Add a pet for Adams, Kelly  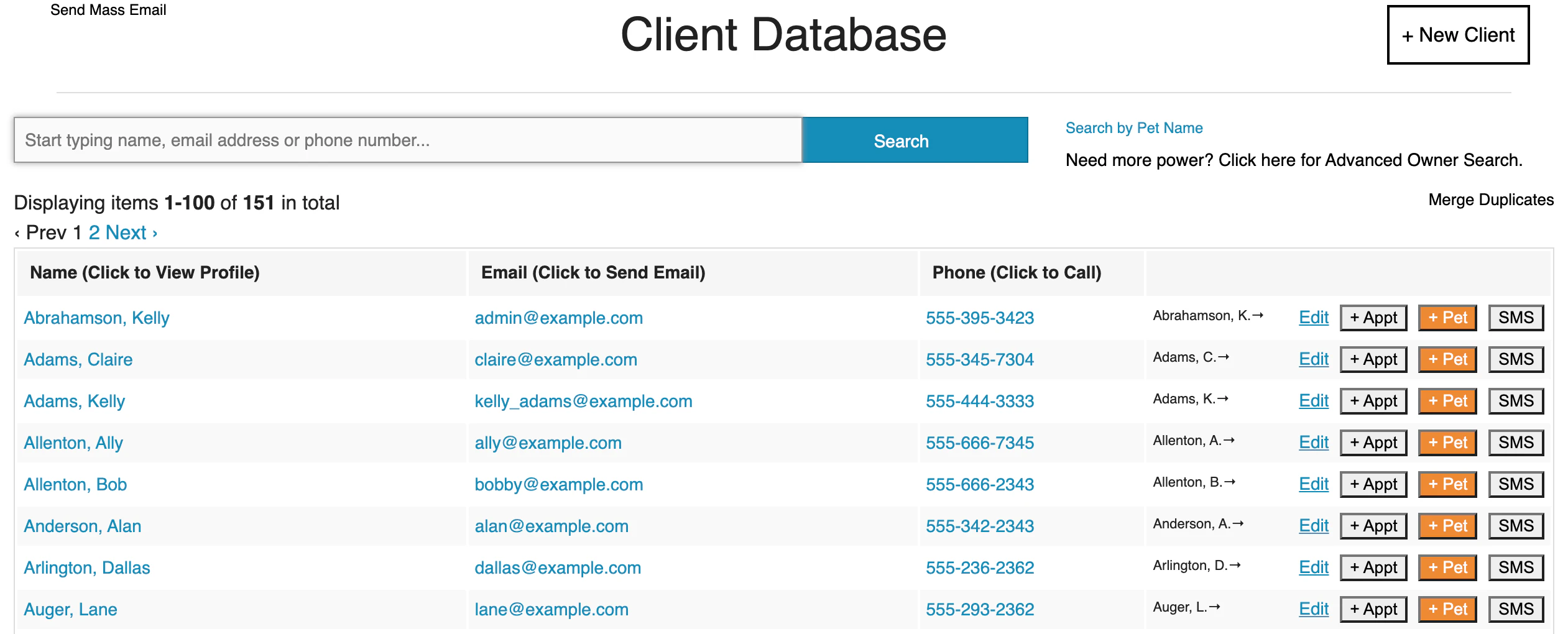1447,401
